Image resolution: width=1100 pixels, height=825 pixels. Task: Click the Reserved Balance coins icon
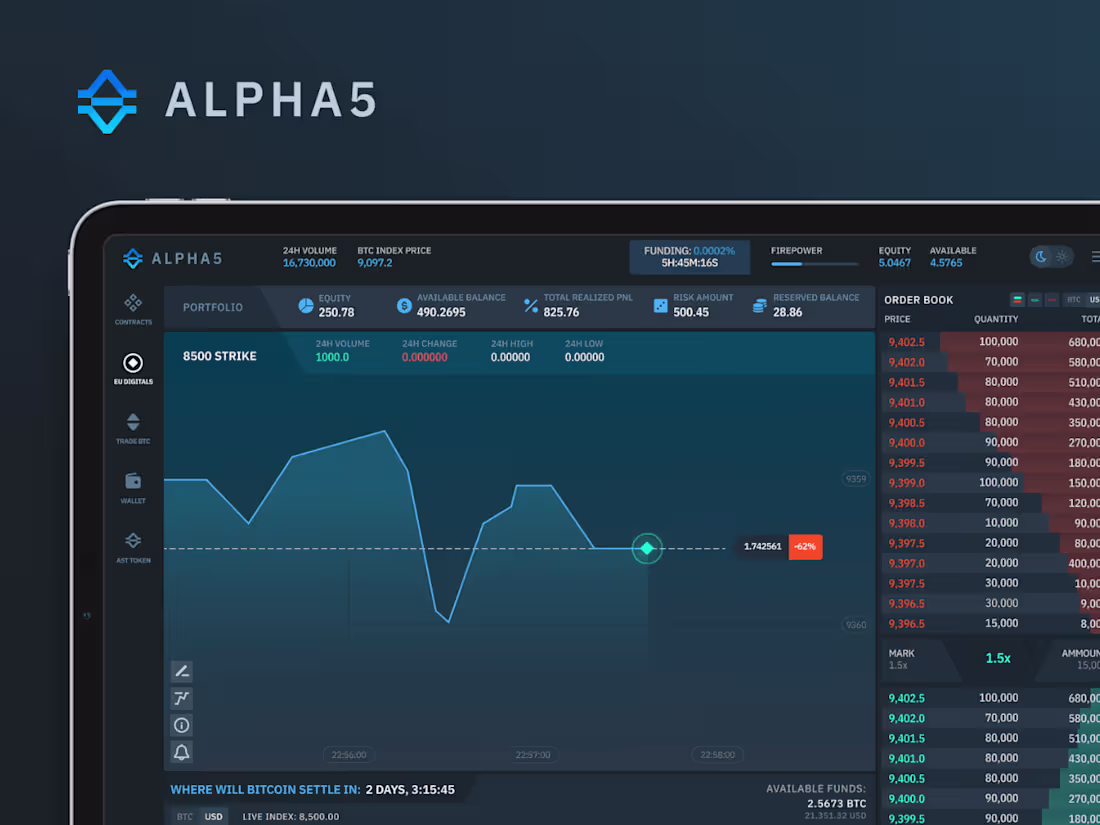coord(760,306)
